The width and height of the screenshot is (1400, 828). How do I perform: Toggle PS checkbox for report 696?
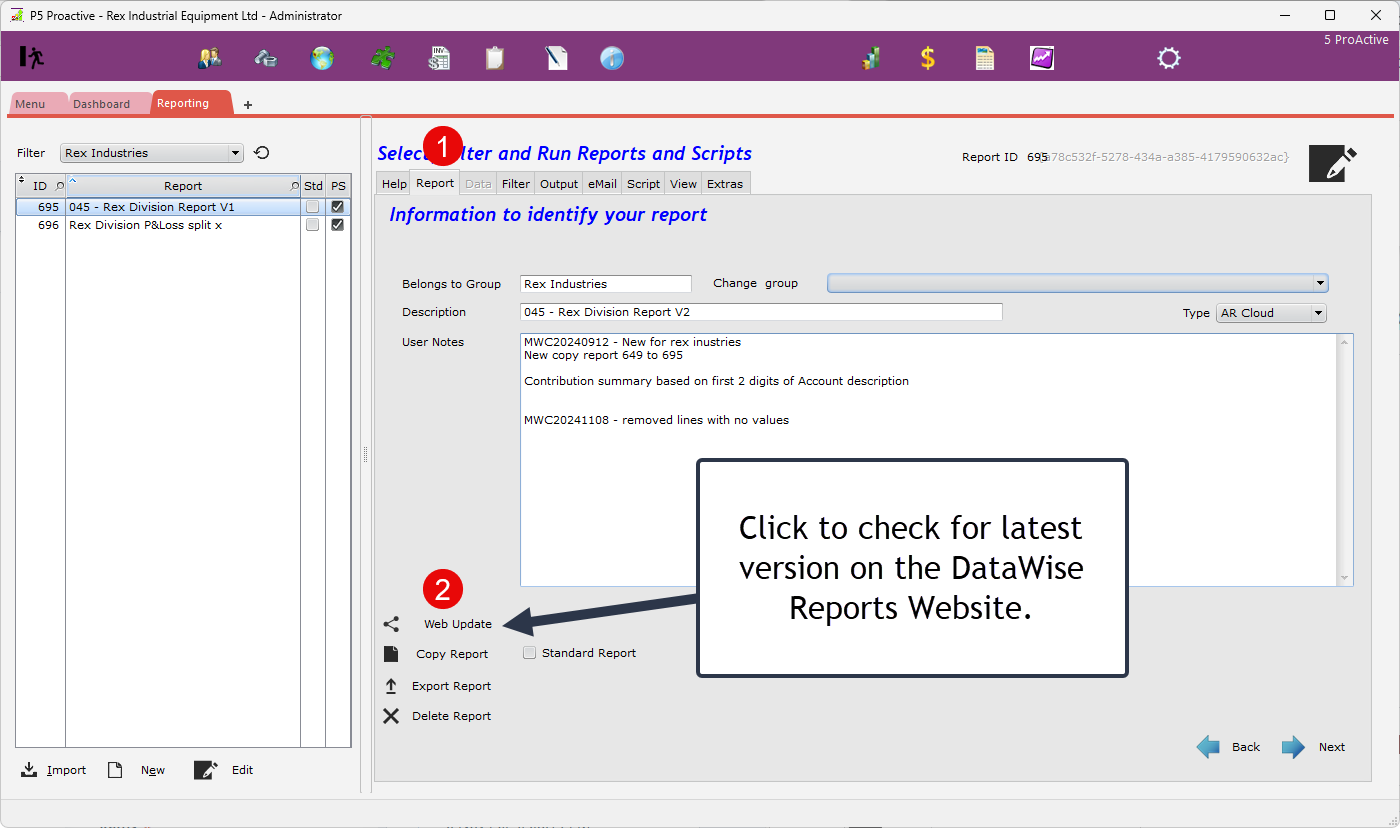click(x=338, y=225)
